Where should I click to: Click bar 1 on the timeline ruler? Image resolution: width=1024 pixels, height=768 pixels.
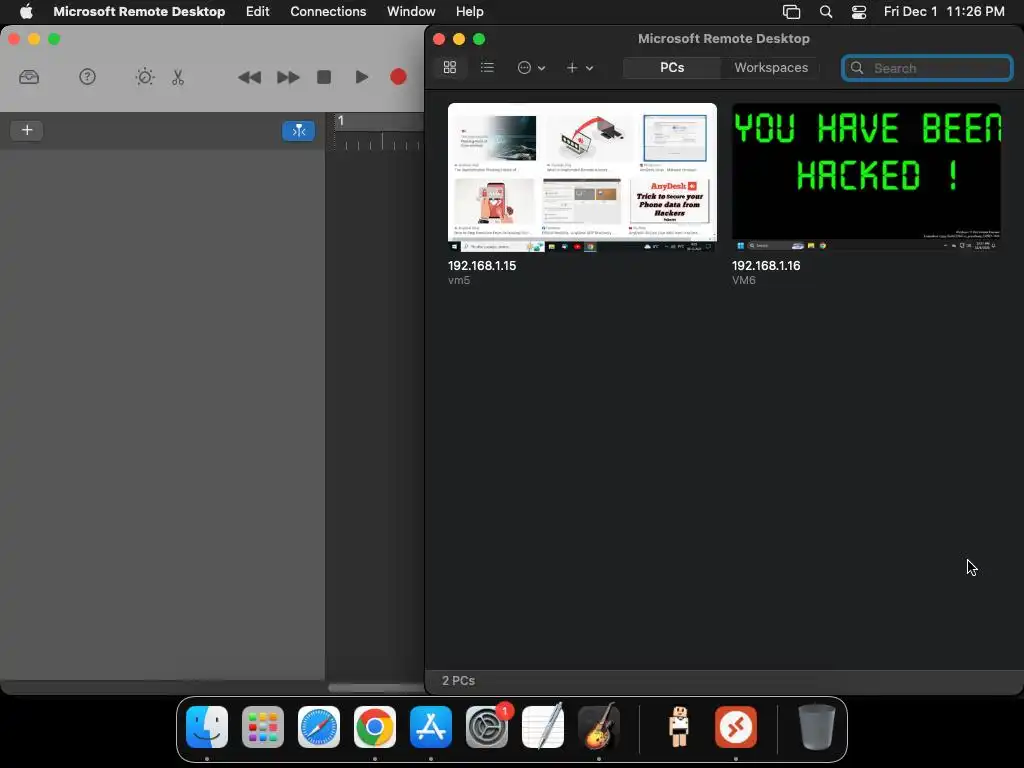(x=340, y=121)
